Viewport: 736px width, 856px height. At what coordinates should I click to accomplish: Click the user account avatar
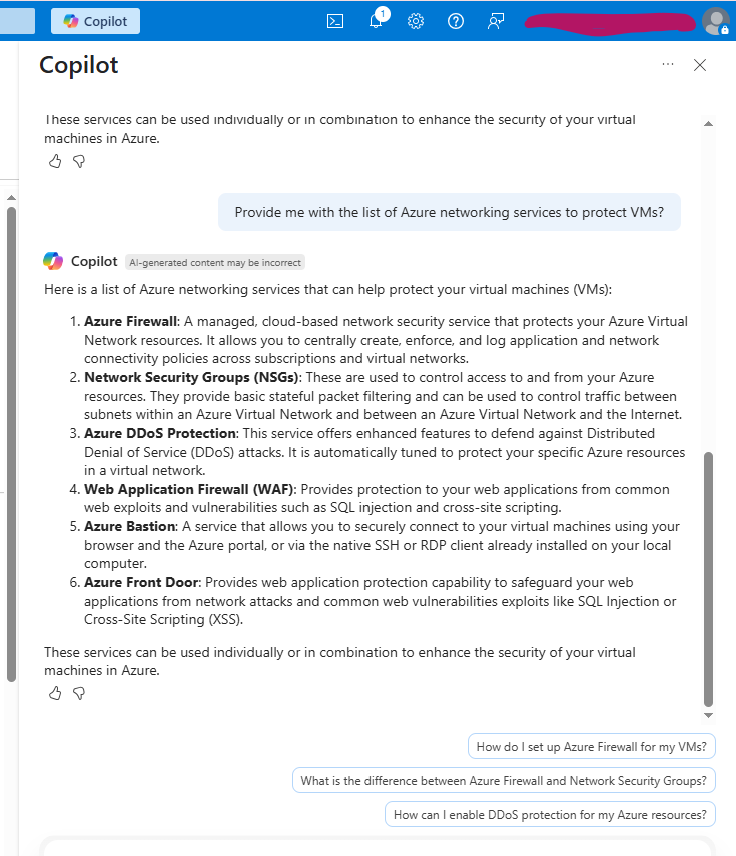716,21
